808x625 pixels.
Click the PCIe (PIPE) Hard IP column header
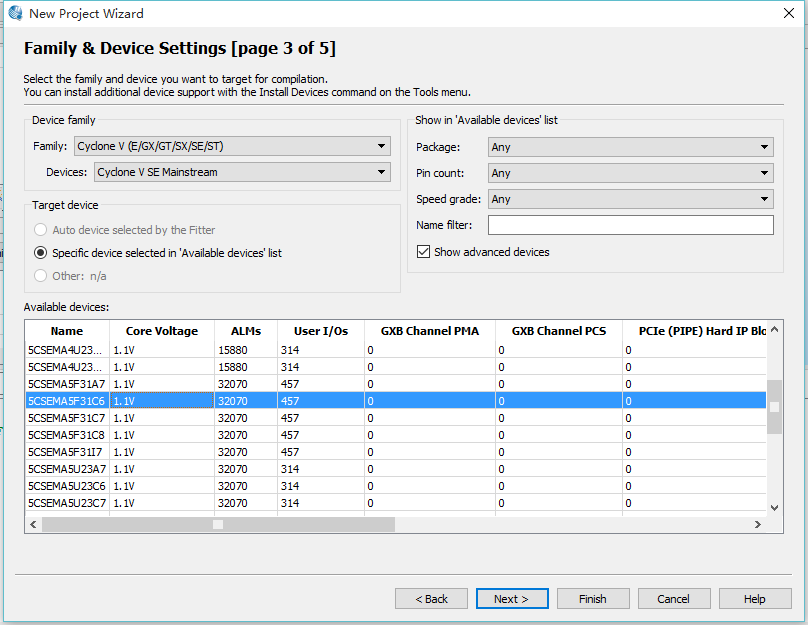[695, 331]
